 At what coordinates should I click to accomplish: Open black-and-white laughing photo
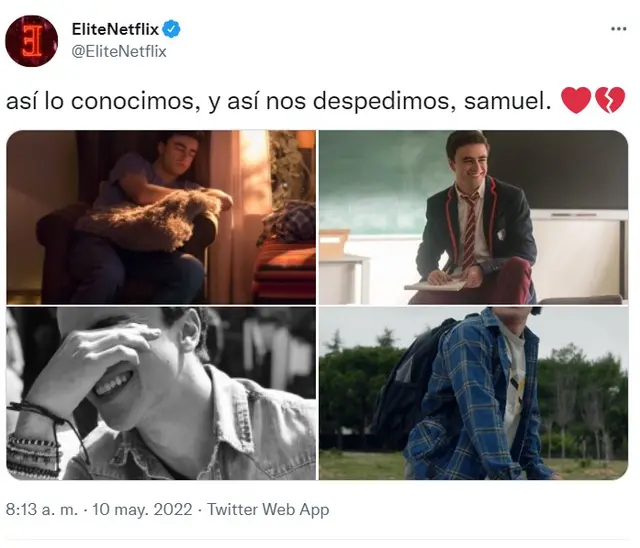pyautogui.click(x=161, y=393)
